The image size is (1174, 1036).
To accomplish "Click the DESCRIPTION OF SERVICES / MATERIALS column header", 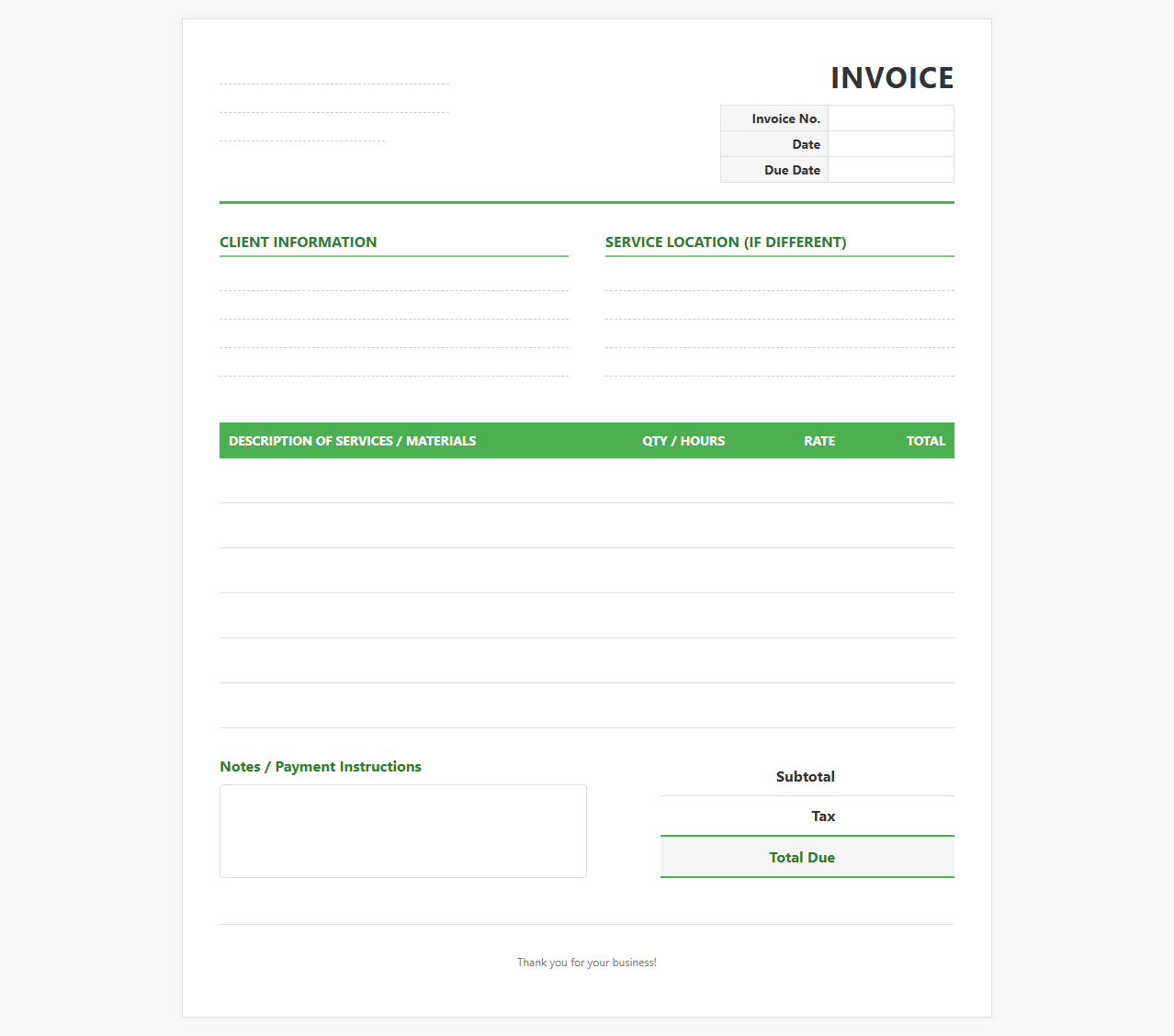I will pos(353,441).
